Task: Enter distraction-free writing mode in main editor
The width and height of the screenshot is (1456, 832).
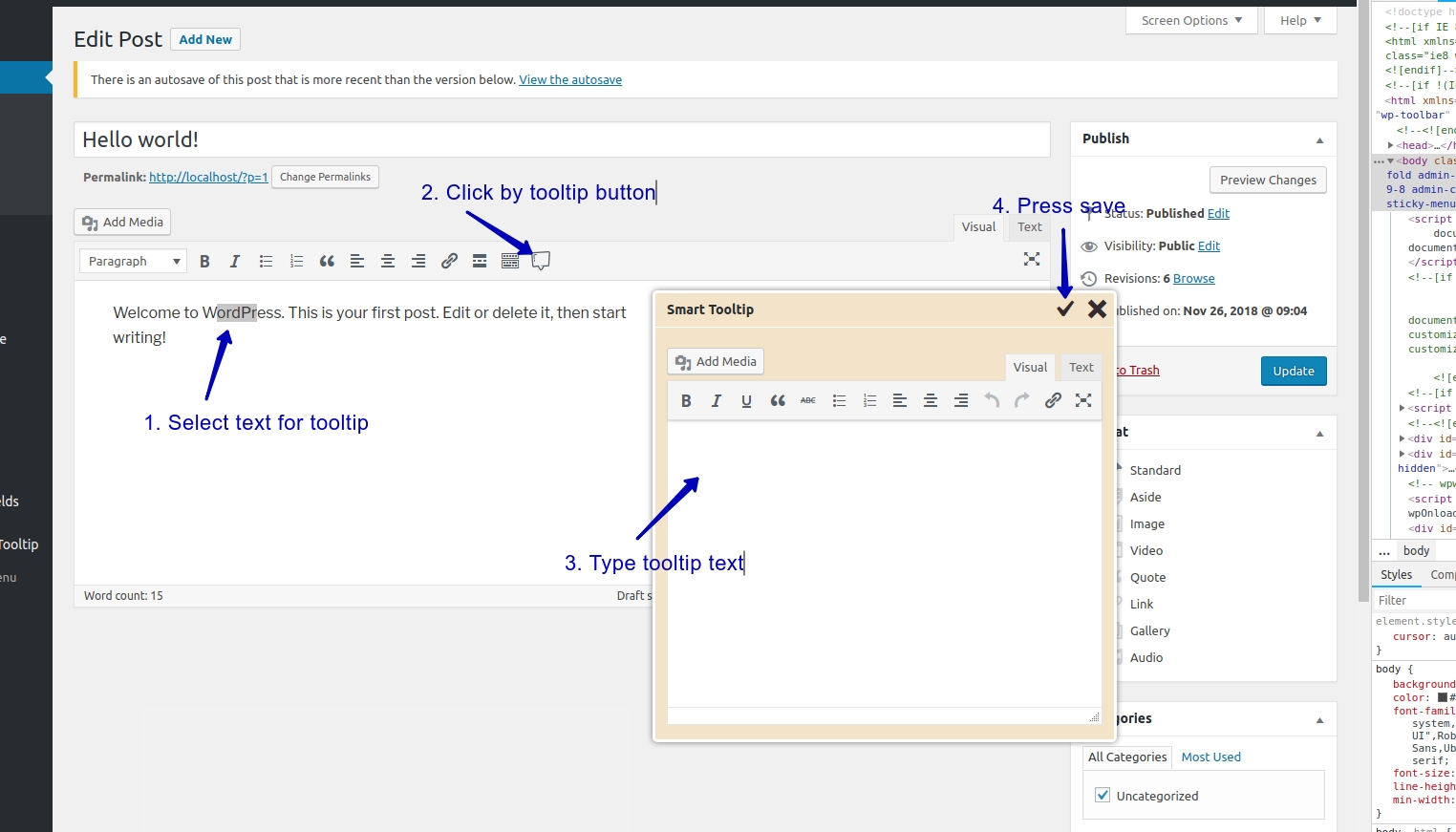Action: click(x=1032, y=259)
